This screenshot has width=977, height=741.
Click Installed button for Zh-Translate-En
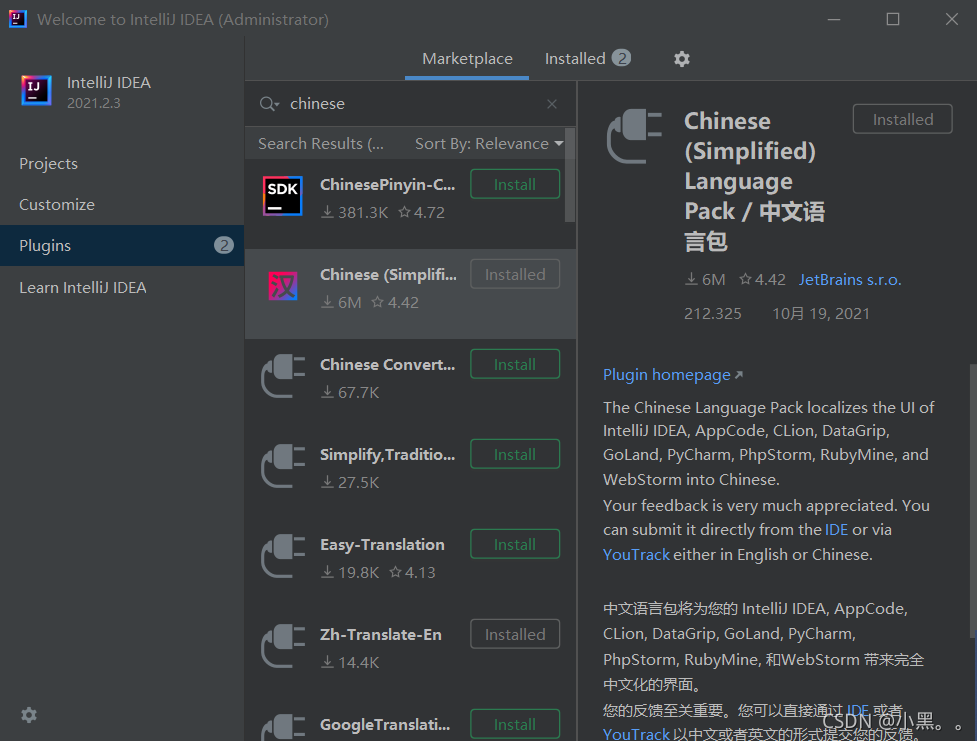(x=515, y=634)
